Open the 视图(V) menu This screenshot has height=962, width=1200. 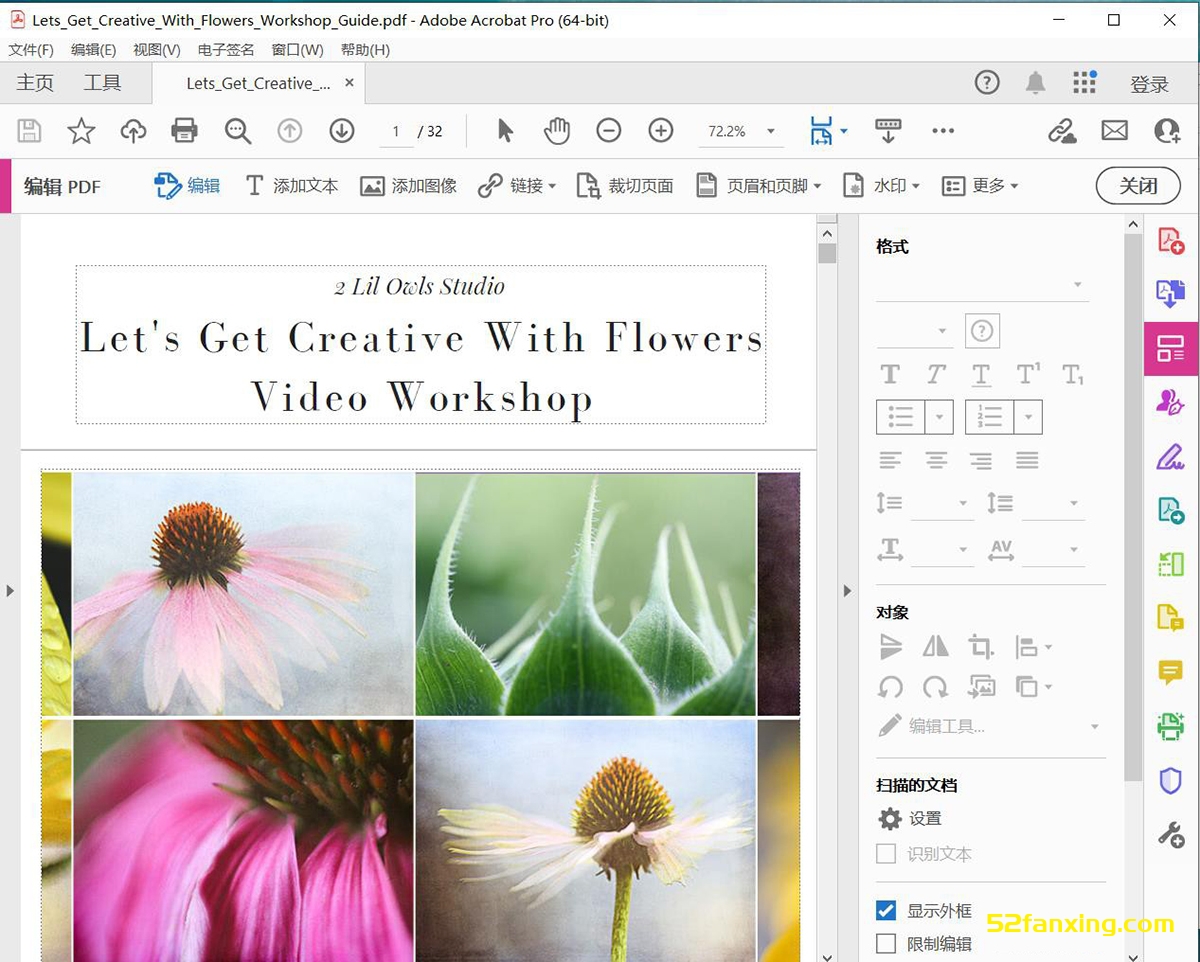(x=157, y=49)
